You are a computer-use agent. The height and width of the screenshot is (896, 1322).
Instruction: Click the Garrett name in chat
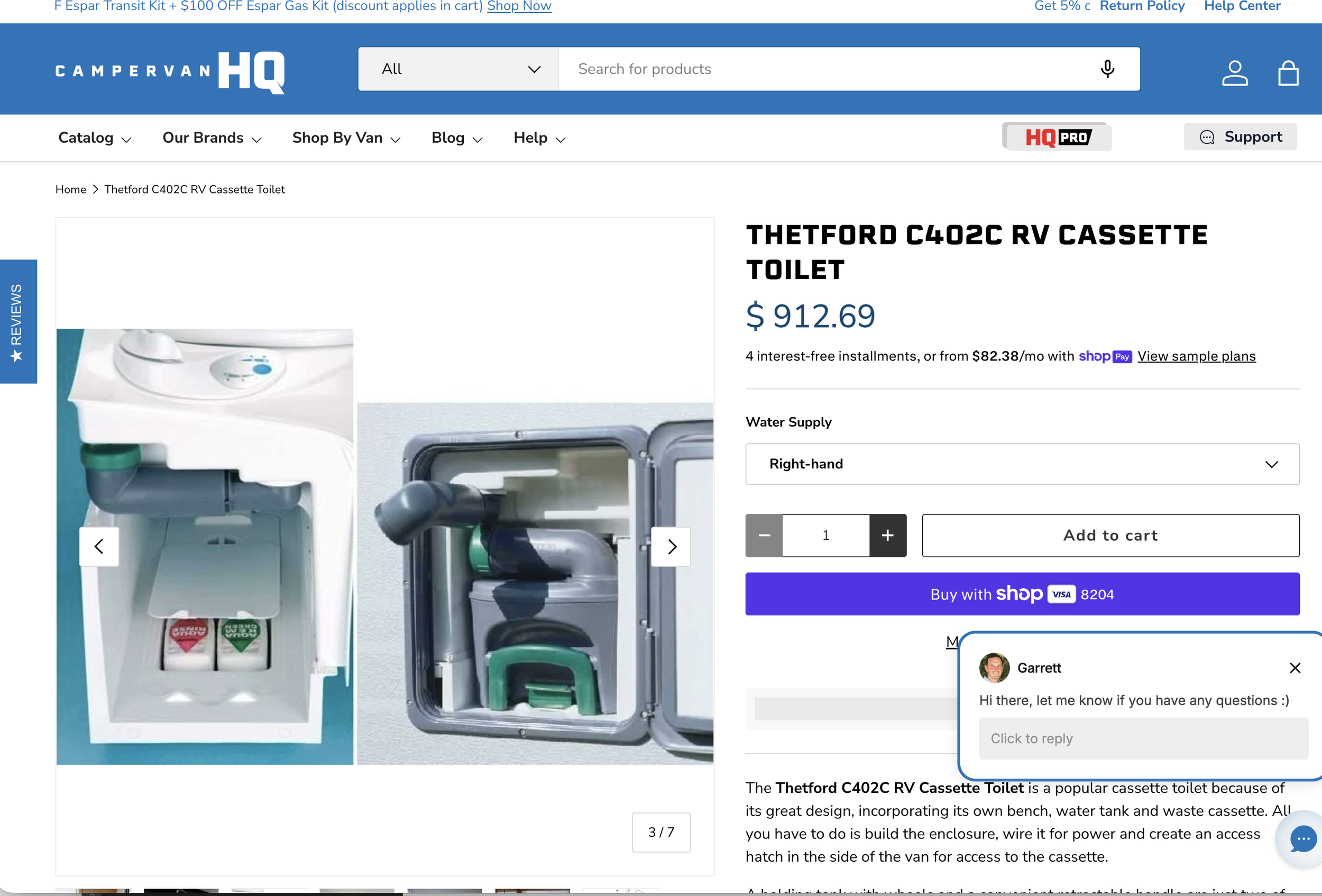point(1039,668)
